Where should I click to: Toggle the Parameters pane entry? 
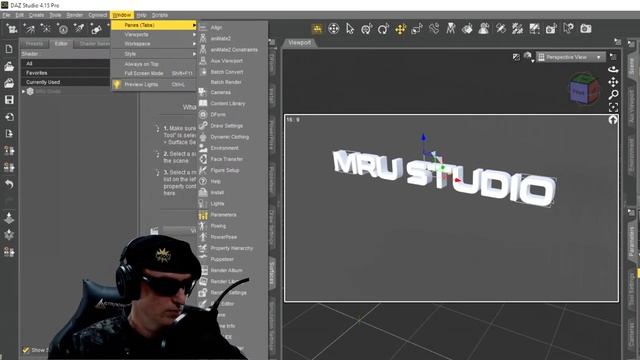point(232,215)
